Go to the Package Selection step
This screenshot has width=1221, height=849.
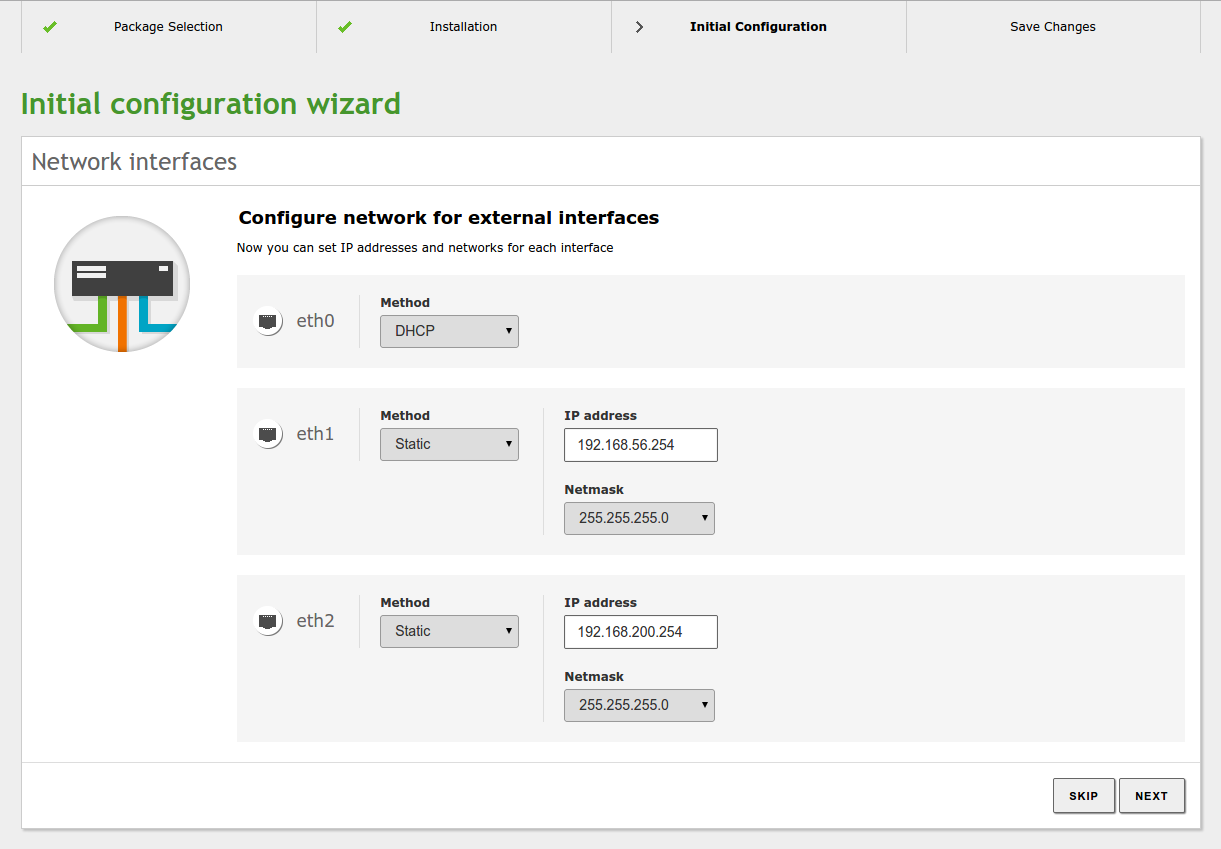(x=168, y=27)
